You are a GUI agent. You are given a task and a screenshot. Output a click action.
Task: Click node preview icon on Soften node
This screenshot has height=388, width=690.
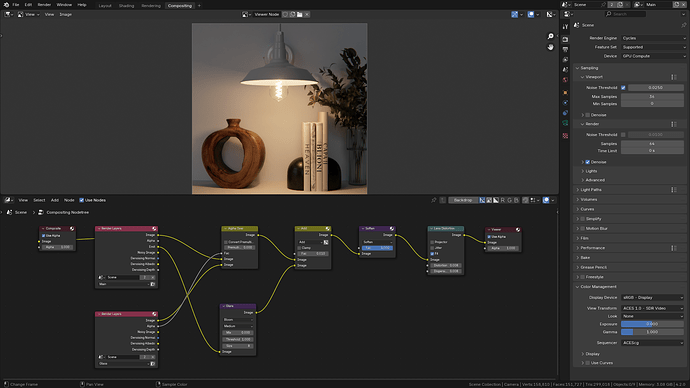(x=392, y=229)
